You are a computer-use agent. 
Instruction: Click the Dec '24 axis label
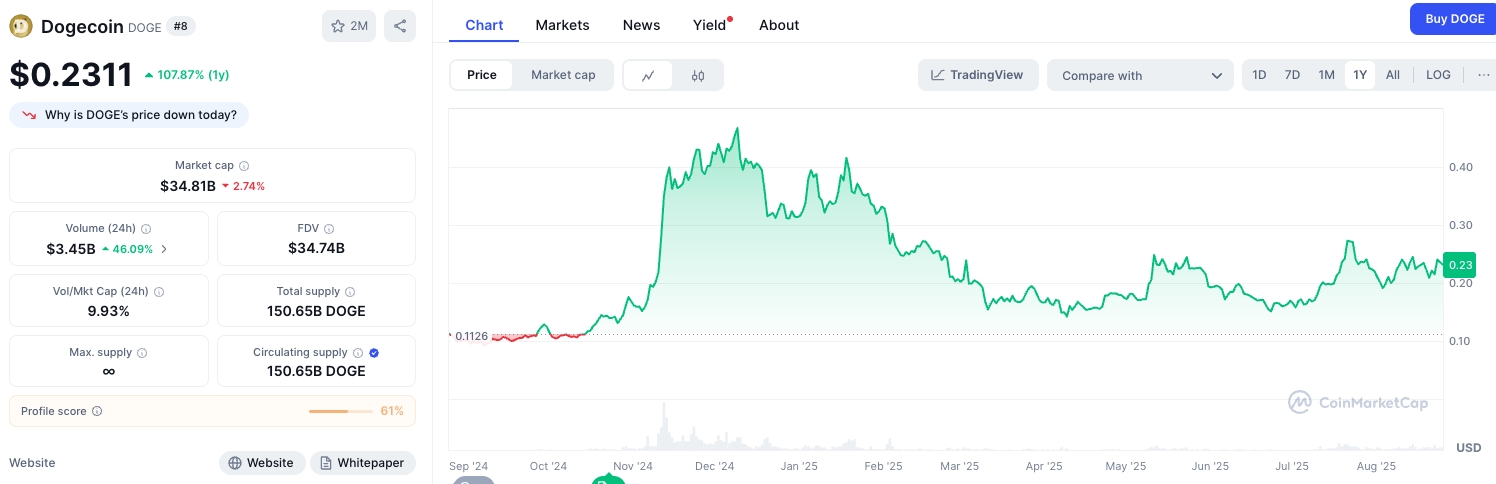coord(715,466)
